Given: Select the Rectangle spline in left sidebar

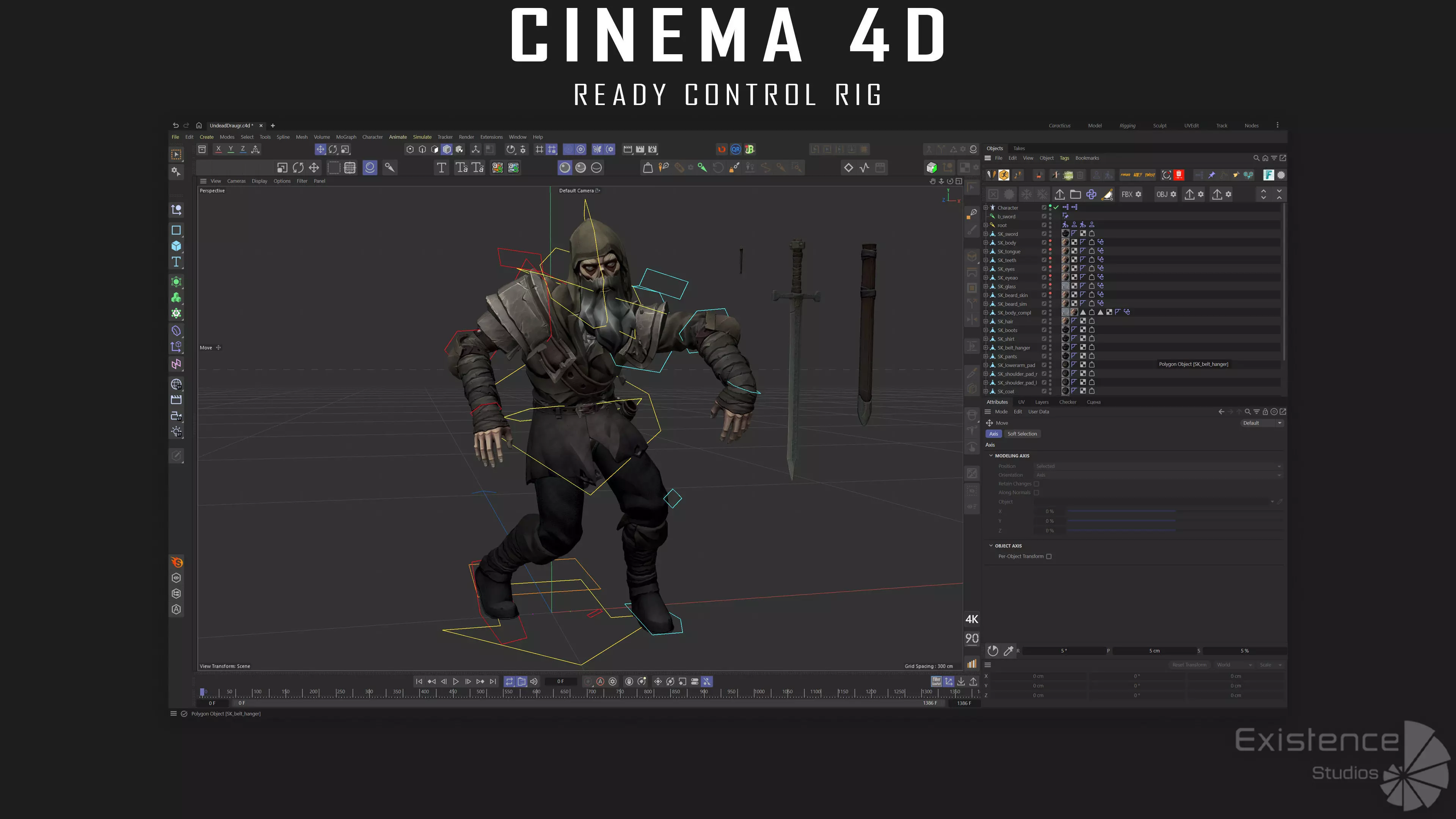Looking at the screenshot, I should 176,230.
